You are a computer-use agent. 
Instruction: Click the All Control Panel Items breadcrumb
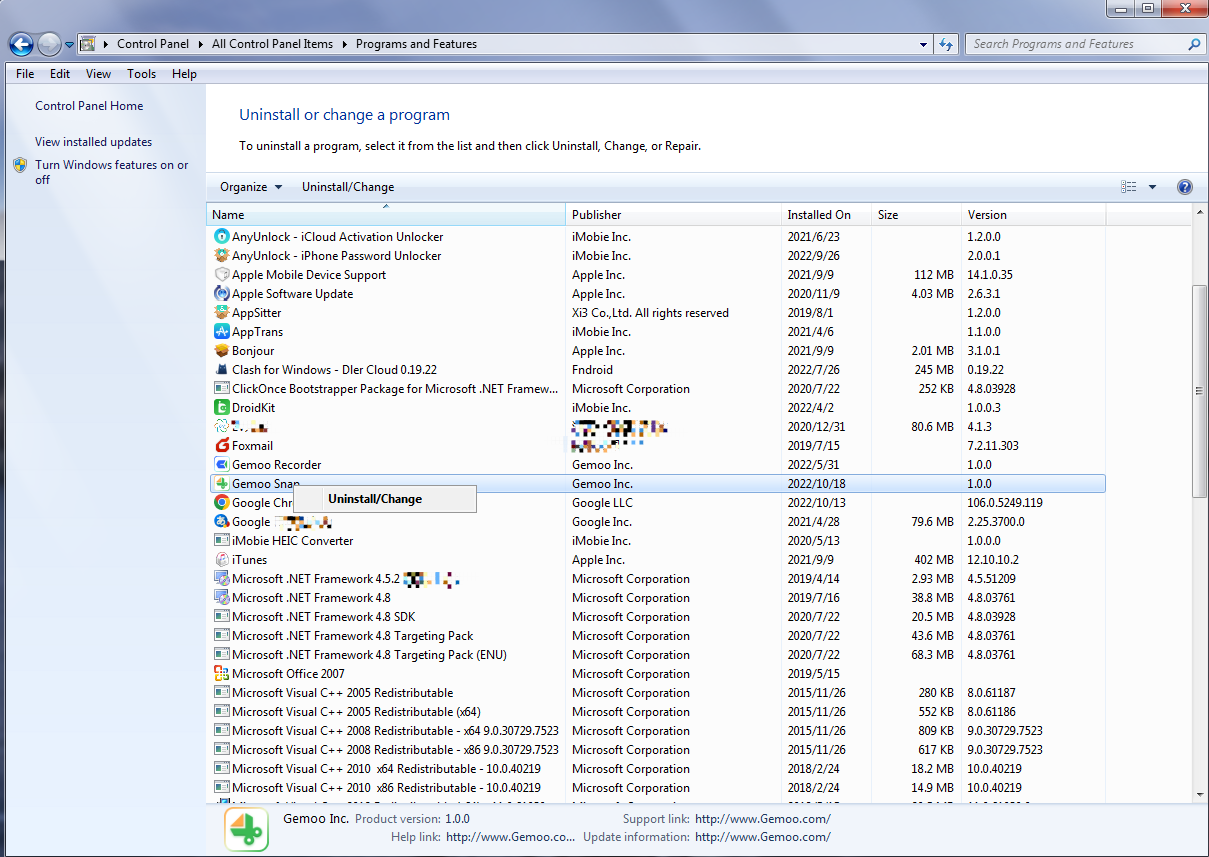tap(272, 44)
